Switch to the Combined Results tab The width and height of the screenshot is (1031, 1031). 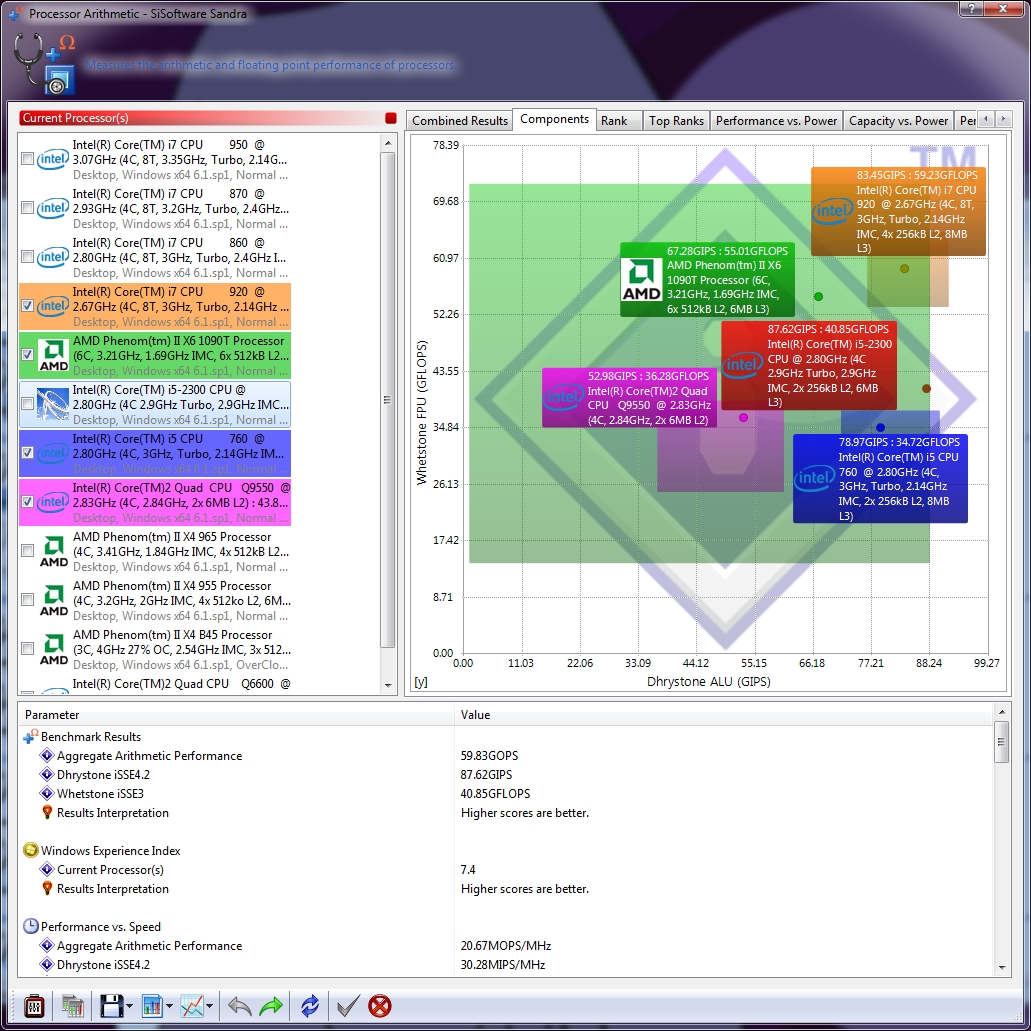[x=460, y=121]
